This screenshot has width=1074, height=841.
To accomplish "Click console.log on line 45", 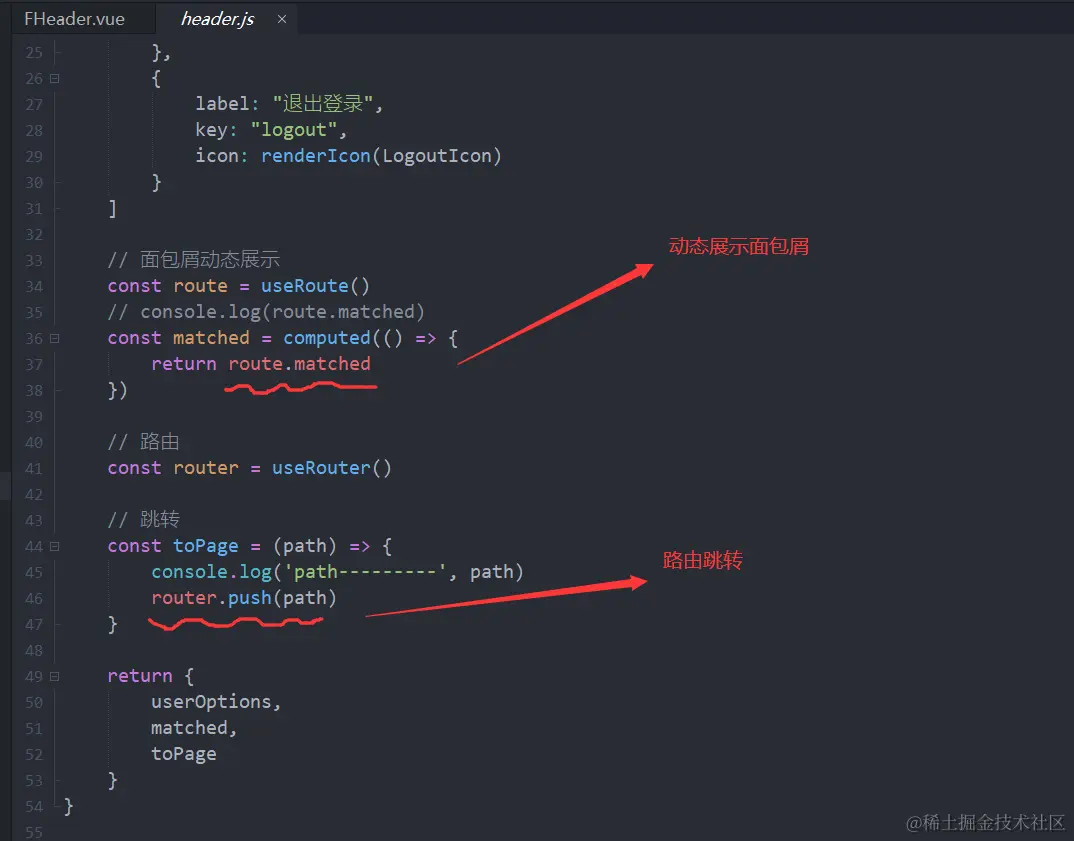I will tap(212, 572).
